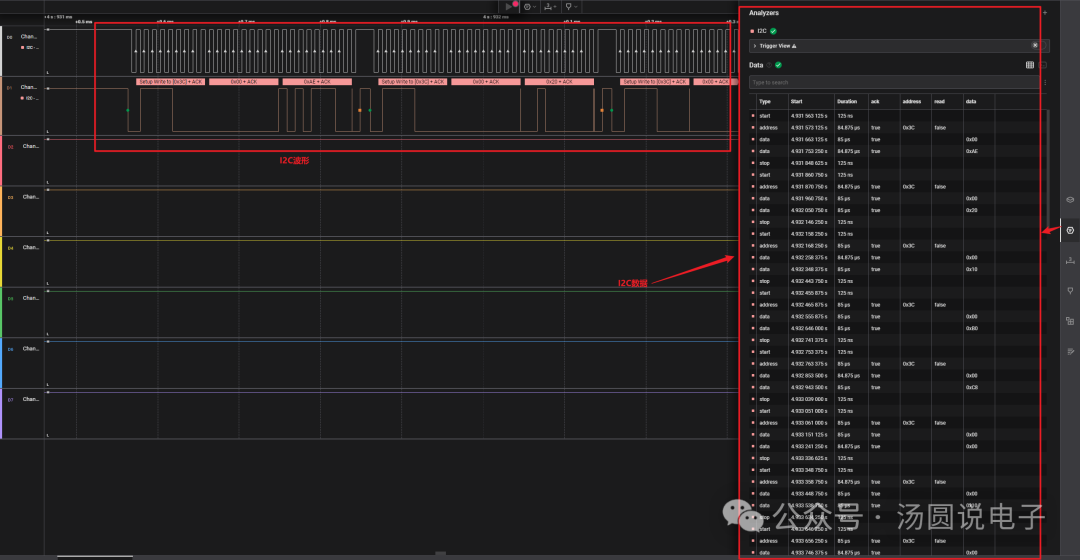Focus the Type to search field
Viewport: 1080px width, 560px height.
(894, 83)
